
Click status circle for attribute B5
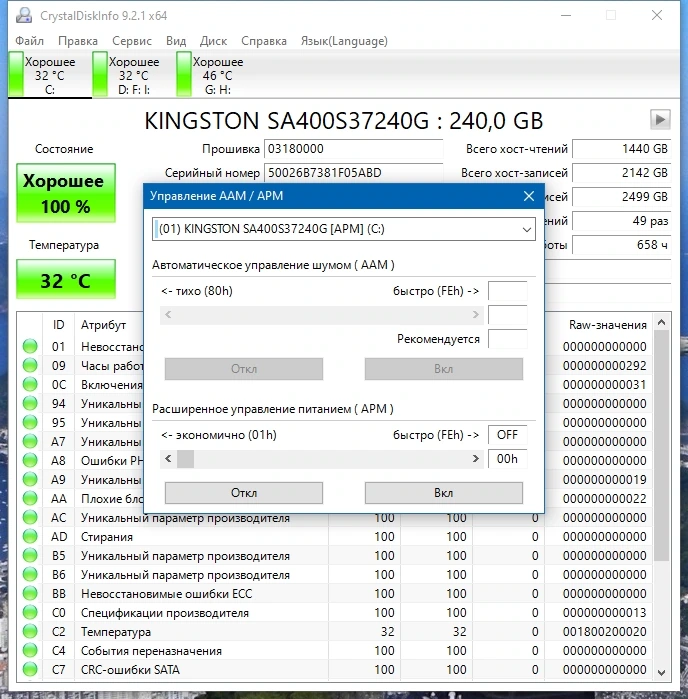tap(30, 555)
